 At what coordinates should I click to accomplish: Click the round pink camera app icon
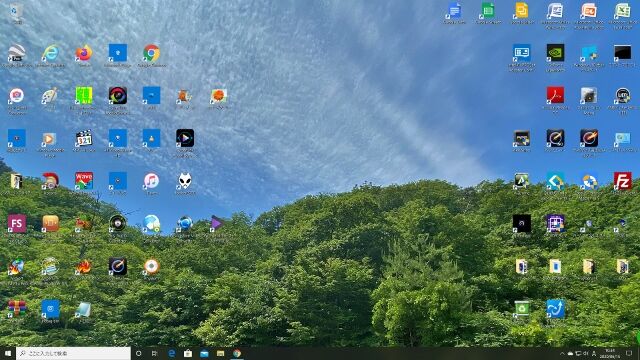pos(16,96)
